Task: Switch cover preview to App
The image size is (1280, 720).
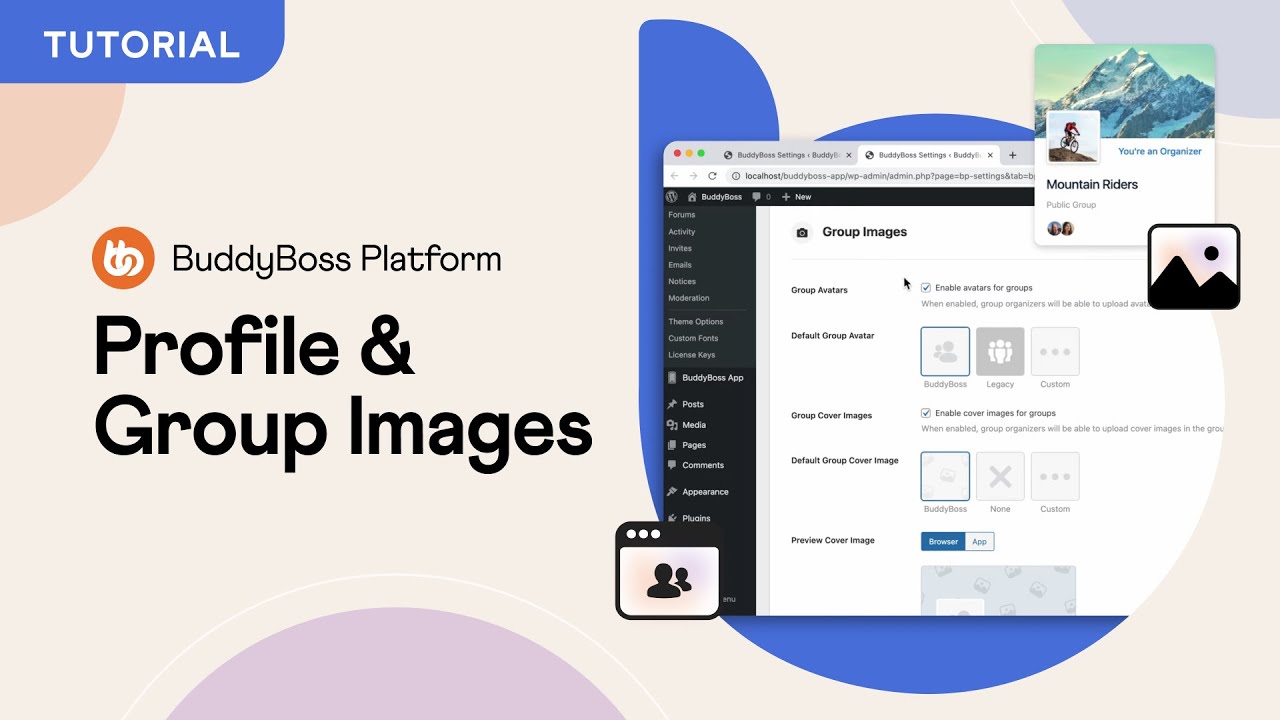Action: tap(980, 542)
